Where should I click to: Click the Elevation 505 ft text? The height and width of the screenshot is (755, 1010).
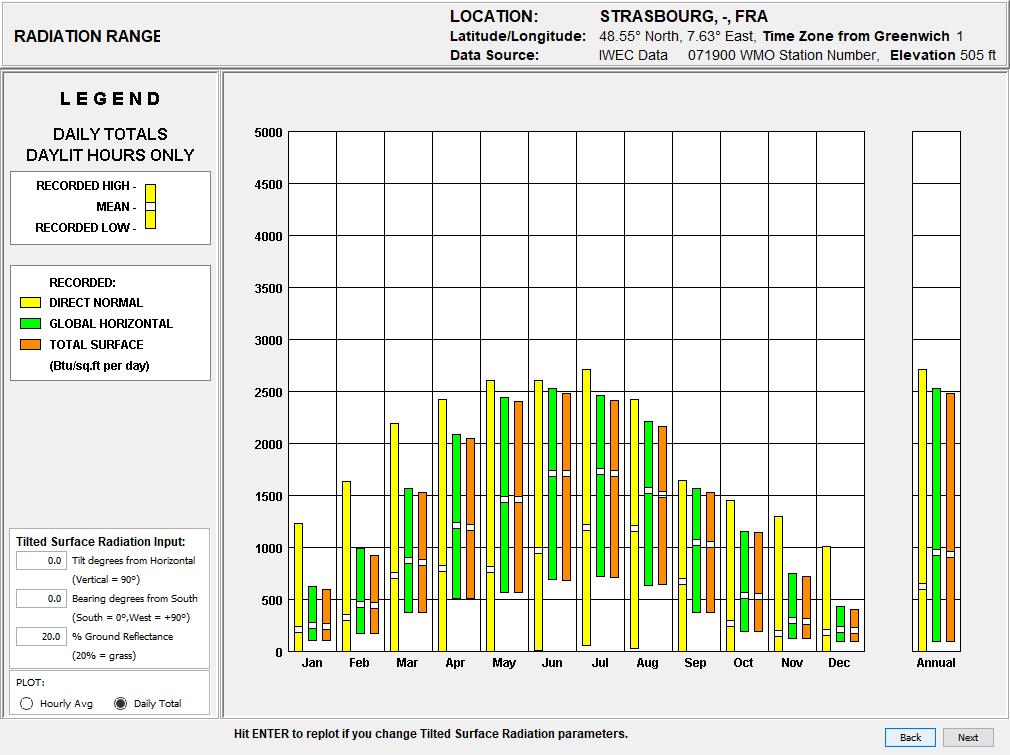[x=943, y=55]
